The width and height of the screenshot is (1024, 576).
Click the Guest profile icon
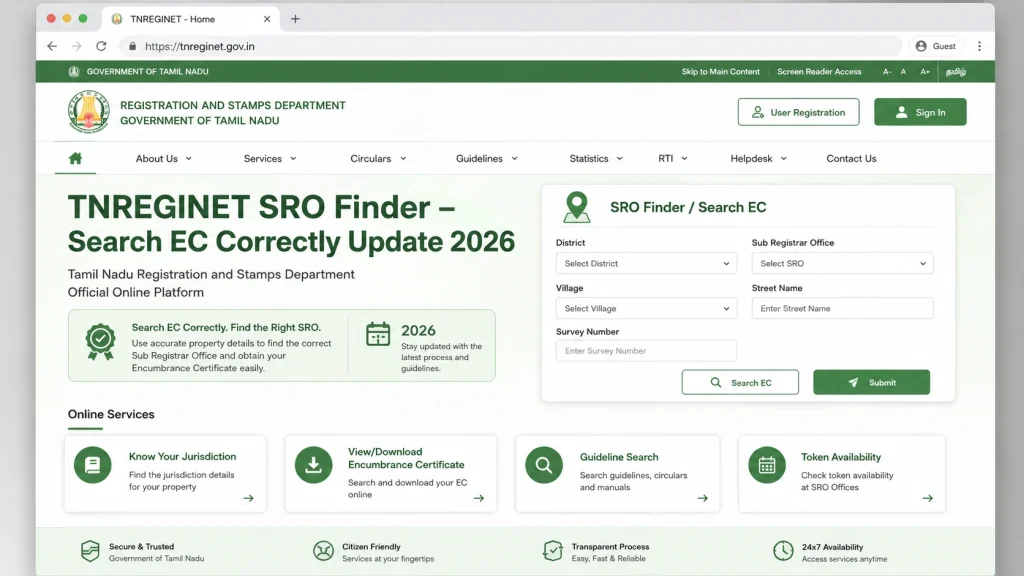coord(921,46)
